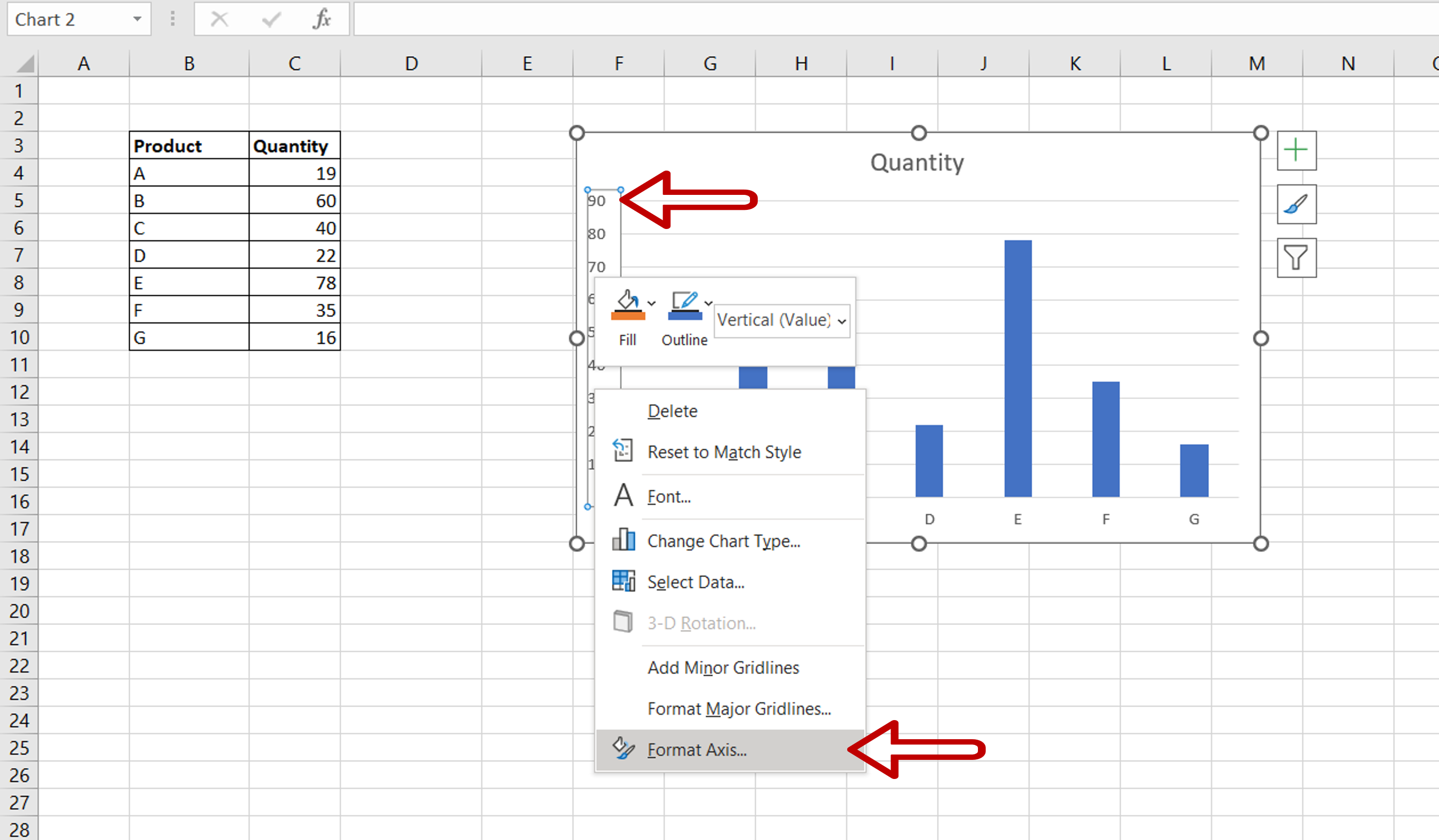This screenshot has width=1439, height=840.
Task: Click the chart styles Paintbrush icon
Action: 1297,205
